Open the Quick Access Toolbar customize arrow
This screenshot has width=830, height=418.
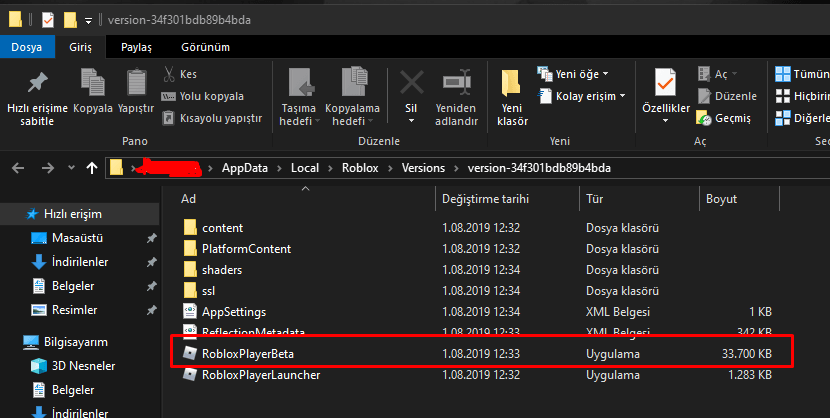[88, 21]
